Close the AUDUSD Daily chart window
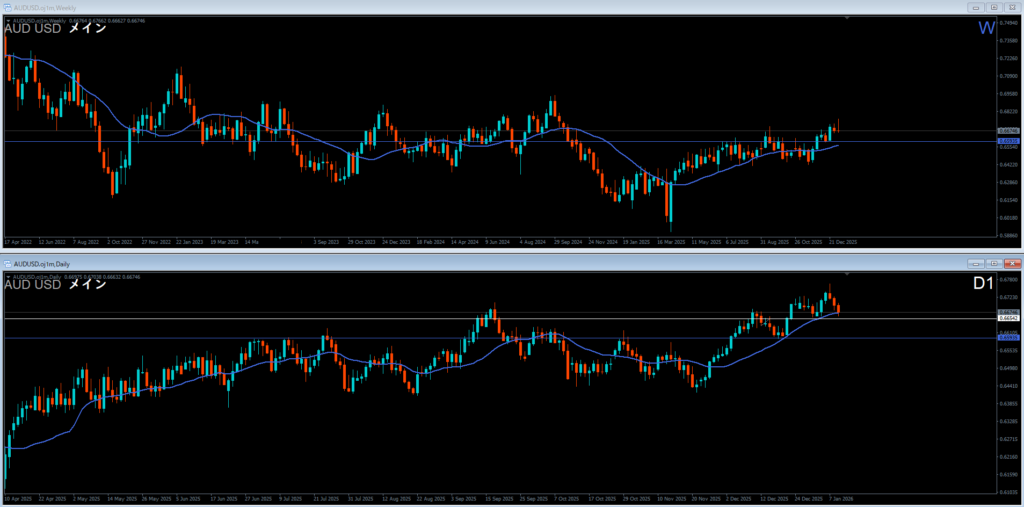Image resolution: width=1024 pixels, height=507 pixels. tap(1011, 262)
